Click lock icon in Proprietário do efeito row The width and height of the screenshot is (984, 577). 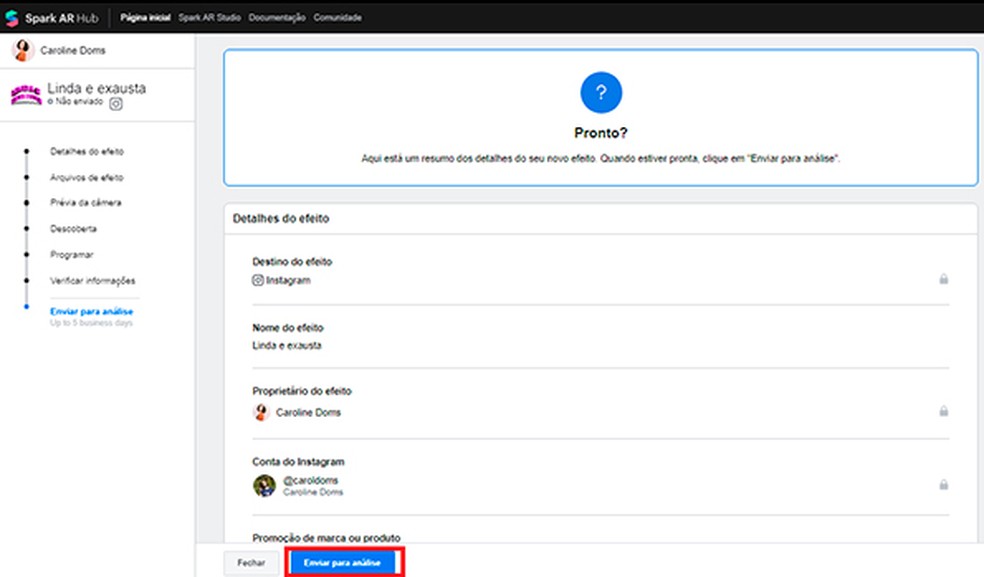coord(943,411)
